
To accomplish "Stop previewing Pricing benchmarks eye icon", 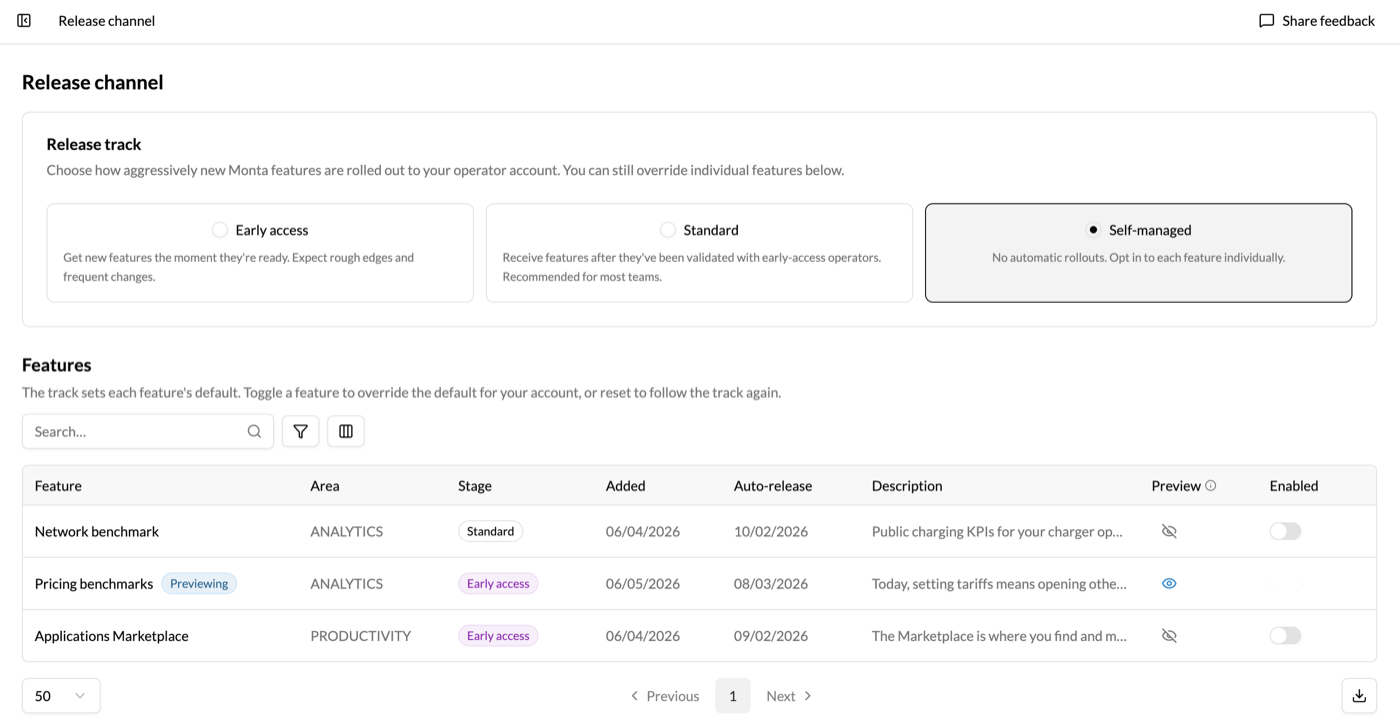I will click(1169, 583).
